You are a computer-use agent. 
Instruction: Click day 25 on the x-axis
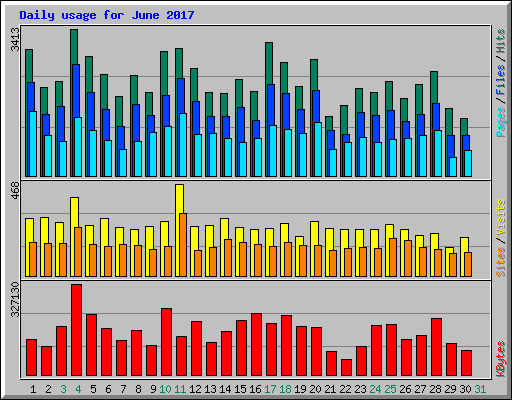point(390,389)
